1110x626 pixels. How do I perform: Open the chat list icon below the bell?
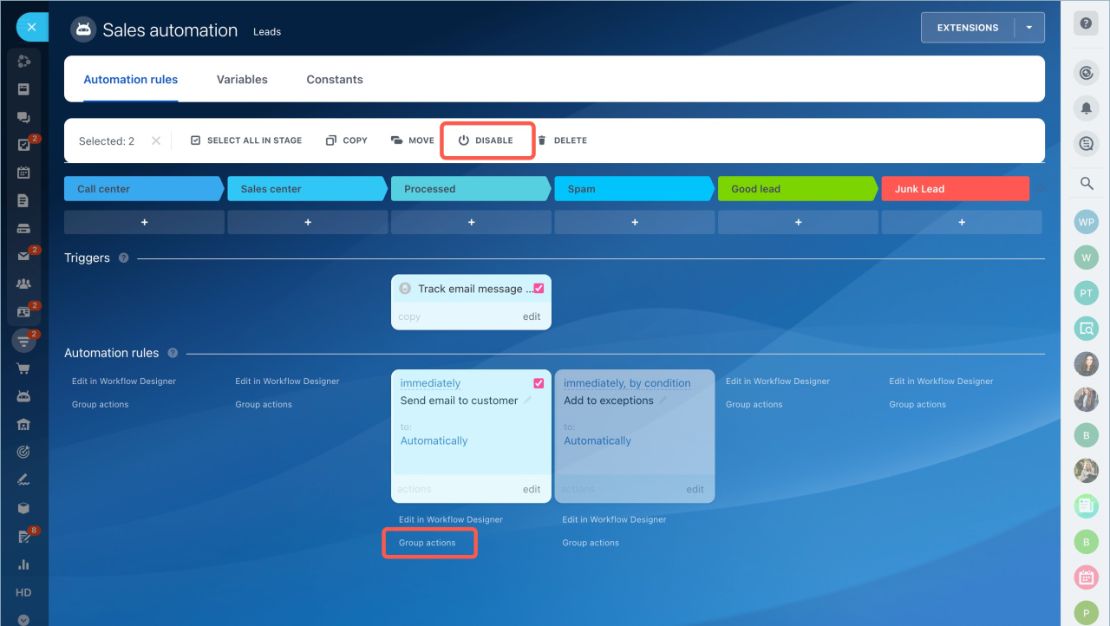click(1086, 144)
